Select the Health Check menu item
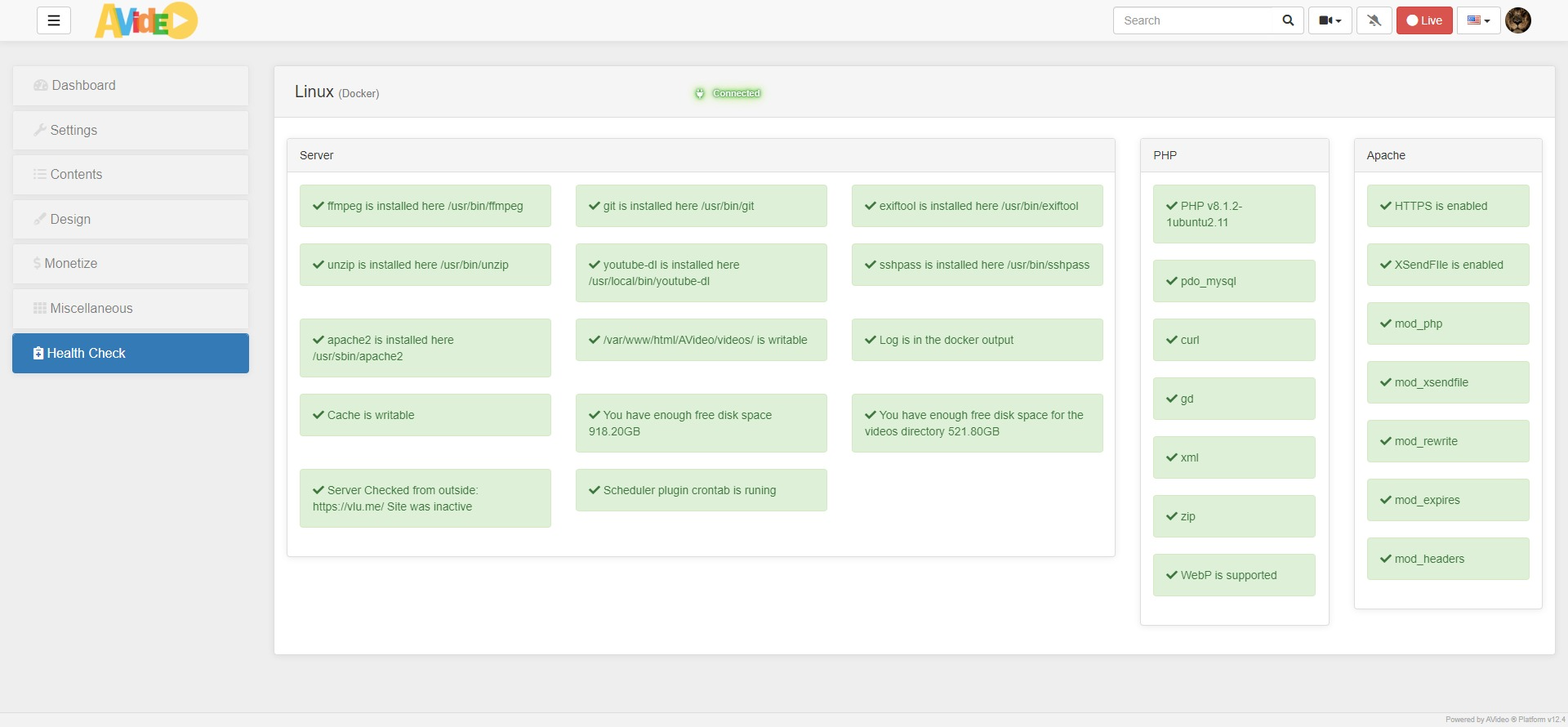 pos(131,353)
